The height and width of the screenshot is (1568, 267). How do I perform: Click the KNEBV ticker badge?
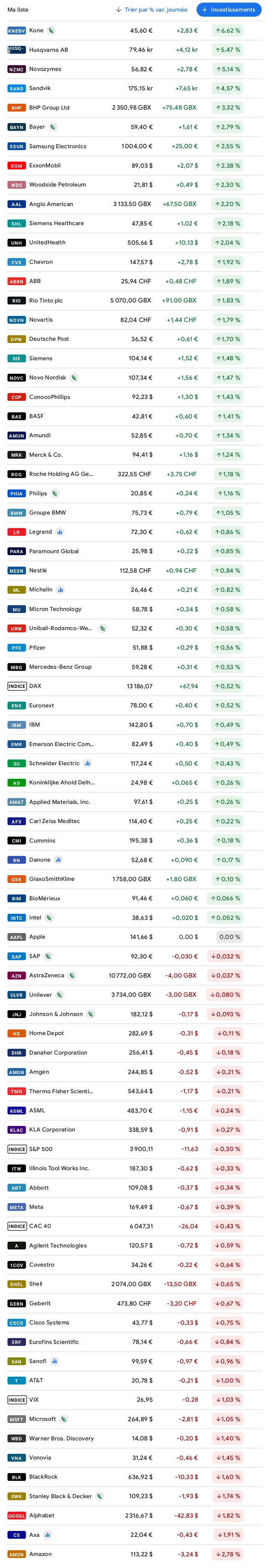[16, 30]
